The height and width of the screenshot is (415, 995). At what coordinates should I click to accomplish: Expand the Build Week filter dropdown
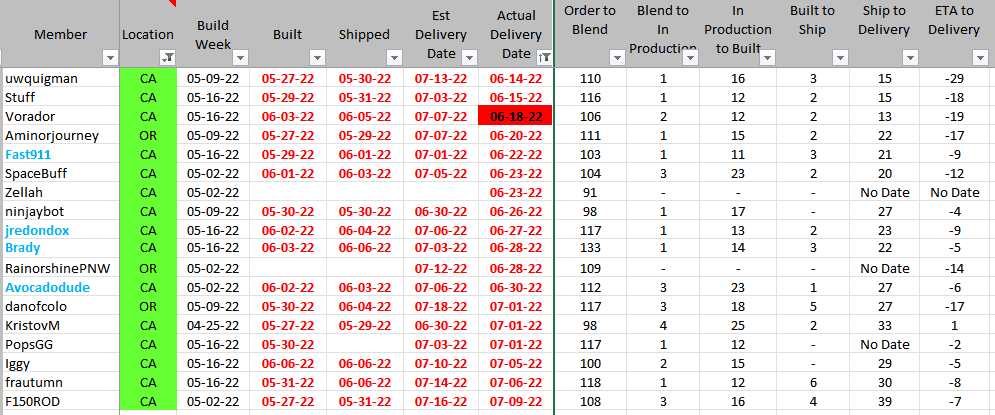coord(240,57)
